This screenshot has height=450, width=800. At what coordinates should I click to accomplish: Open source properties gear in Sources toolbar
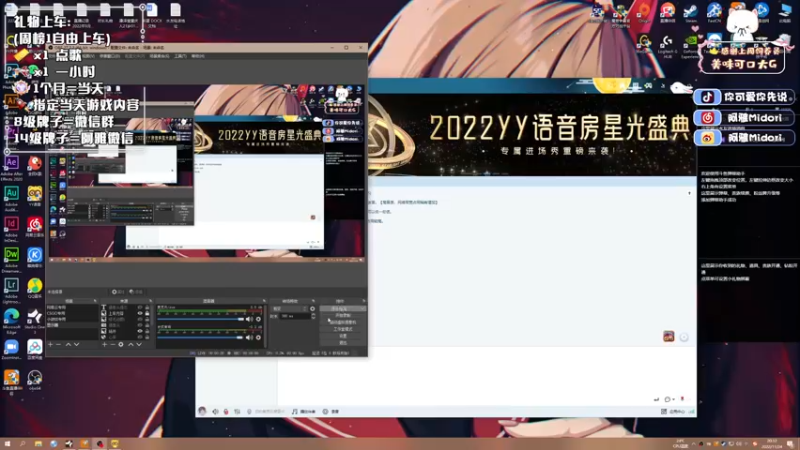pyautogui.click(x=121, y=344)
